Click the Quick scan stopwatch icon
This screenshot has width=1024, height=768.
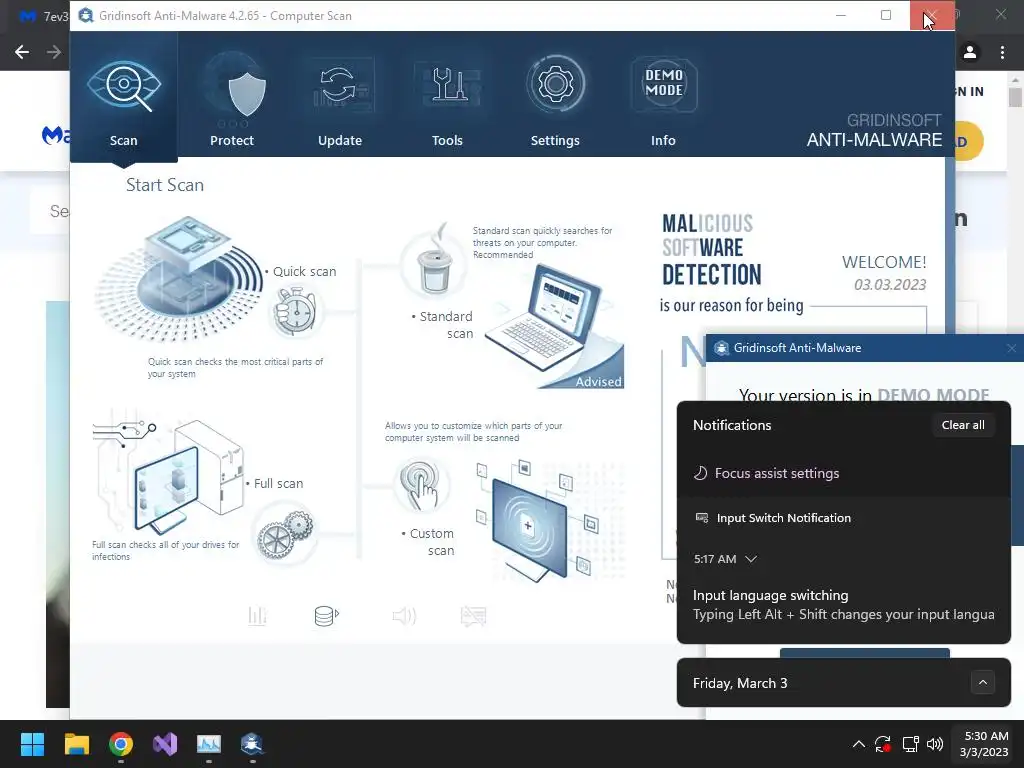(296, 312)
